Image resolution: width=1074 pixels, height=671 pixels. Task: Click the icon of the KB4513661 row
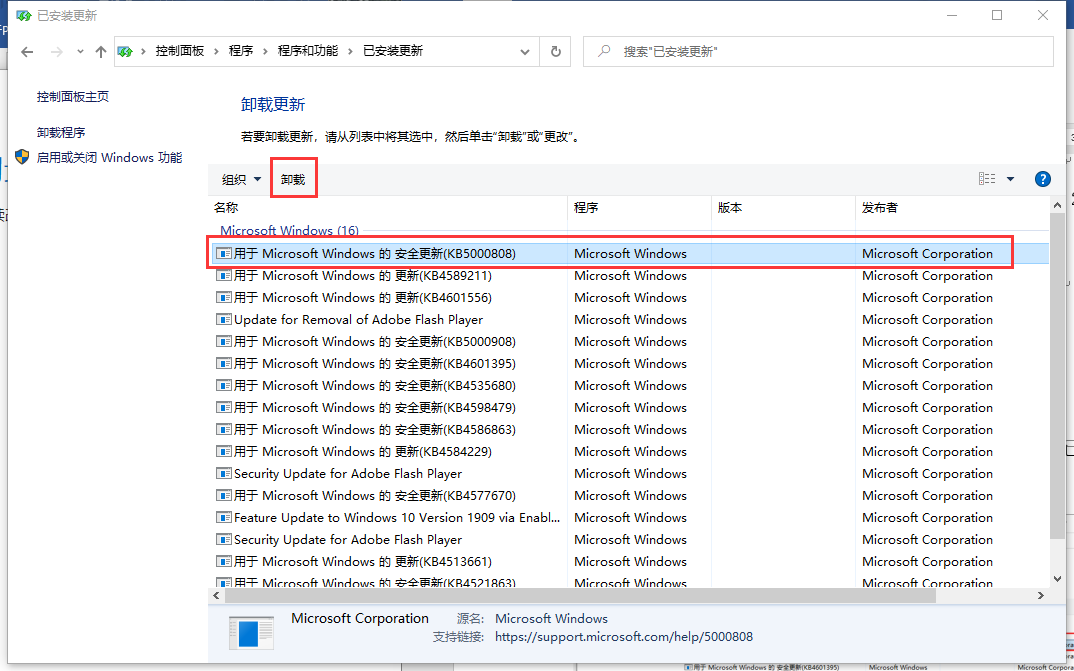(223, 561)
